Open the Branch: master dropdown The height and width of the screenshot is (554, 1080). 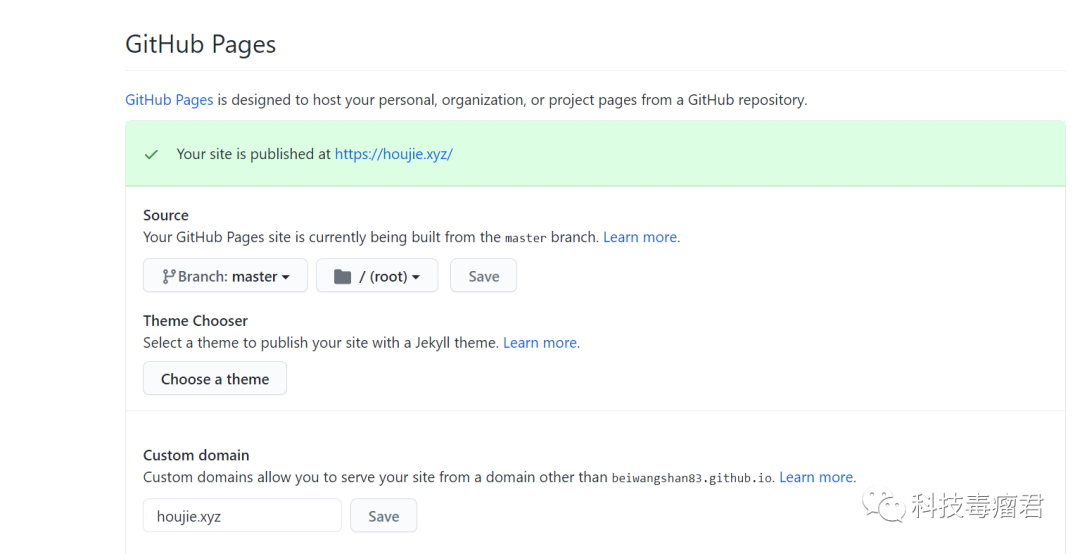click(x=225, y=276)
